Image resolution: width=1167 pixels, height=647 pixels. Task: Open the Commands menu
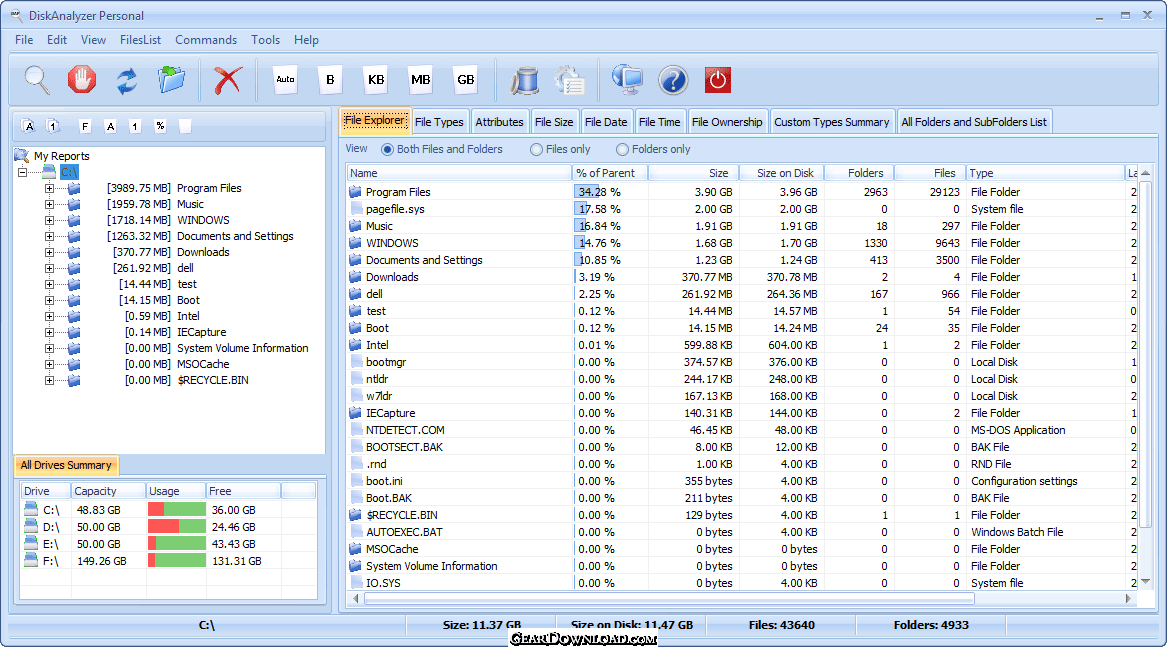point(206,40)
